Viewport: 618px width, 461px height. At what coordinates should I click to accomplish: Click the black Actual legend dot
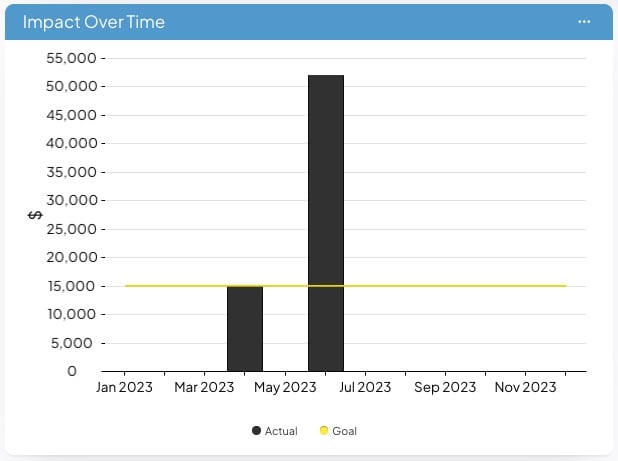(256, 431)
